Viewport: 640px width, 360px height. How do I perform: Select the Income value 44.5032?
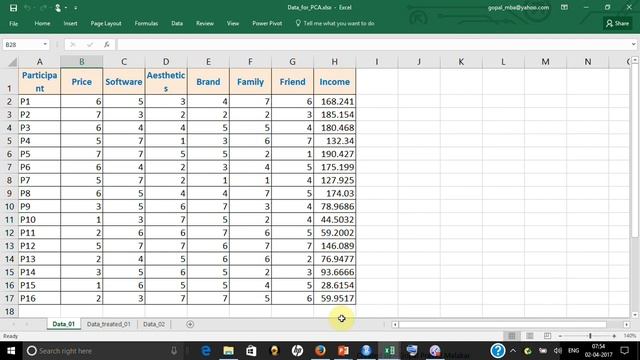click(x=334, y=220)
